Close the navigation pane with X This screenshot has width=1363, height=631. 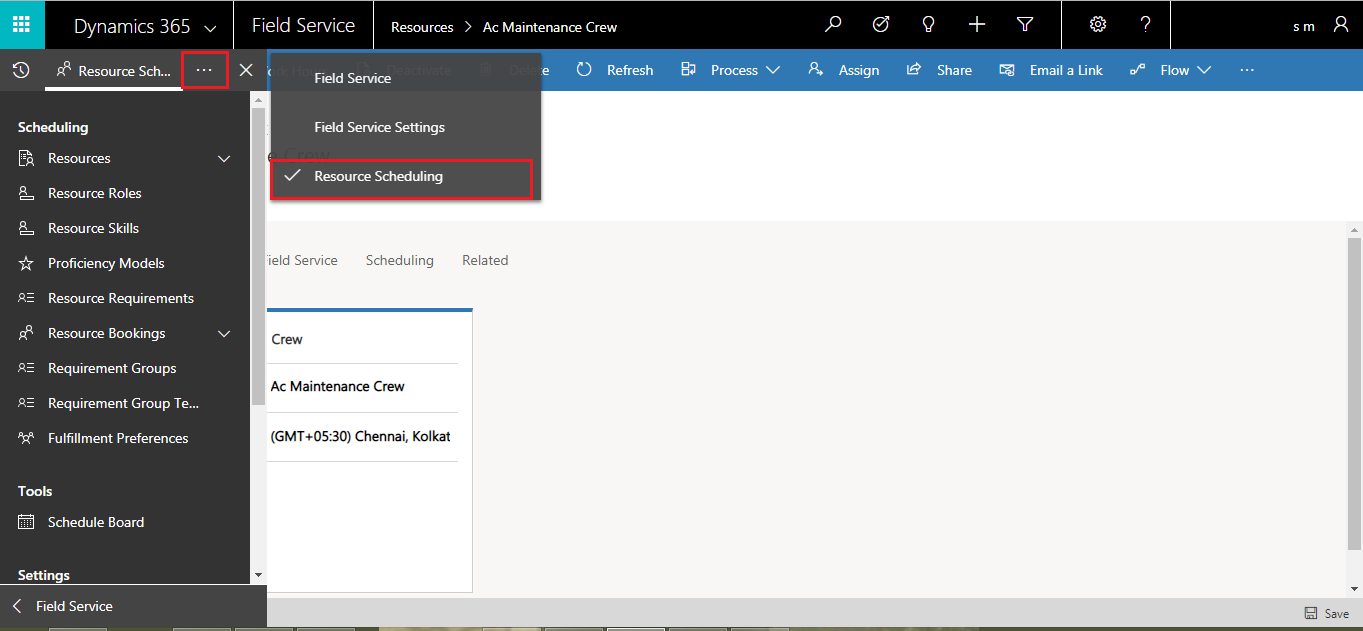pyautogui.click(x=246, y=70)
